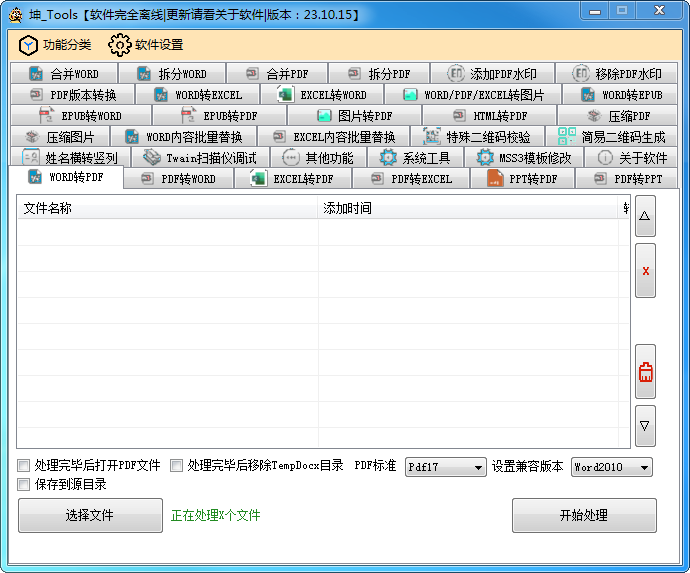Move file up with triangle button

(x=645, y=216)
